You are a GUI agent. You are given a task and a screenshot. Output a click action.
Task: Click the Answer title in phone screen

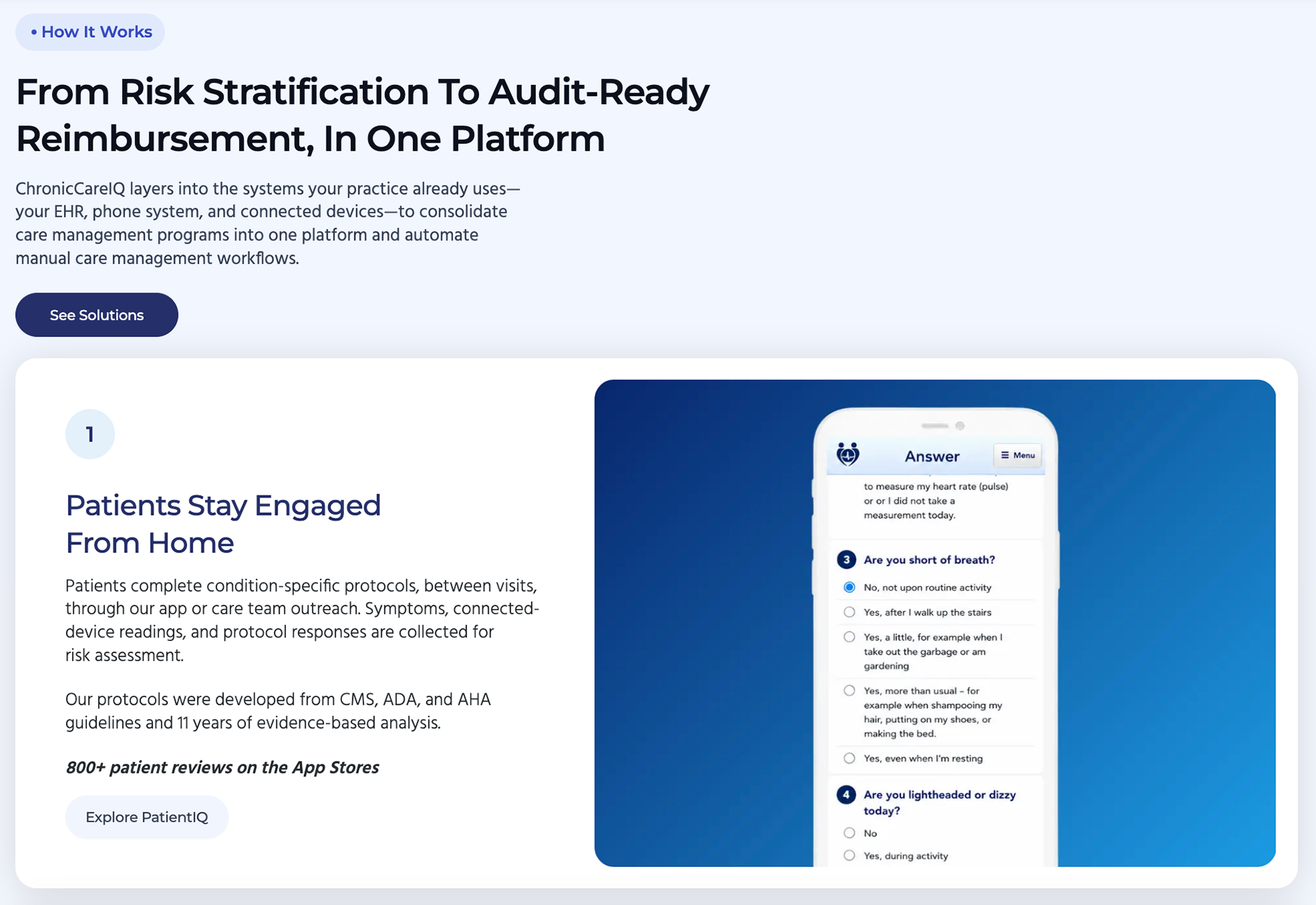coord(932,457)
